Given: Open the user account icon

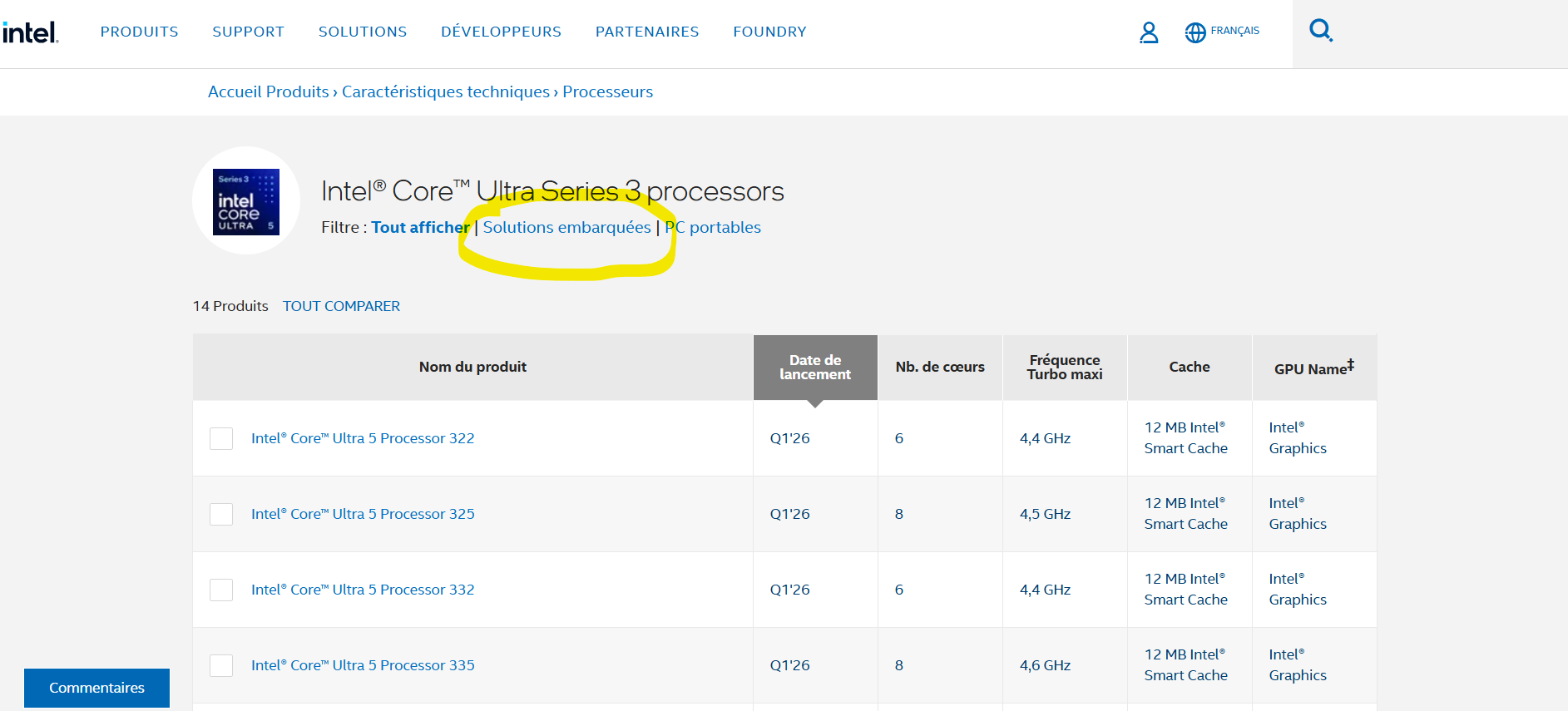Looking at the screenshot, I should click(x=1149, y=32).
